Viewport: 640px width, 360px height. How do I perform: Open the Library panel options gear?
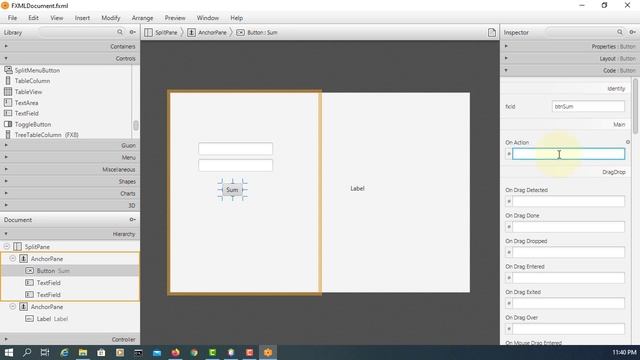(132, 32)
